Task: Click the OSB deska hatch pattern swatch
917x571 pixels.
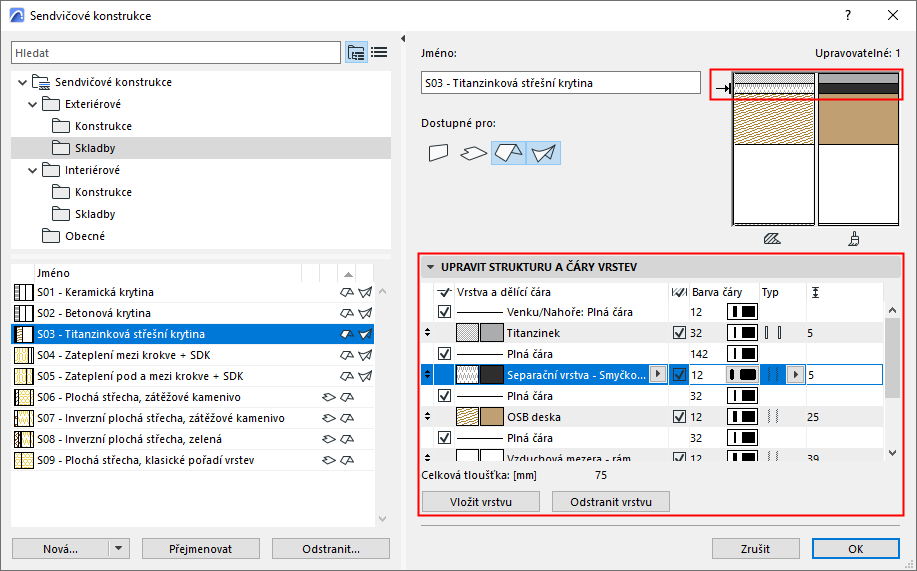Action: point(467,417)
